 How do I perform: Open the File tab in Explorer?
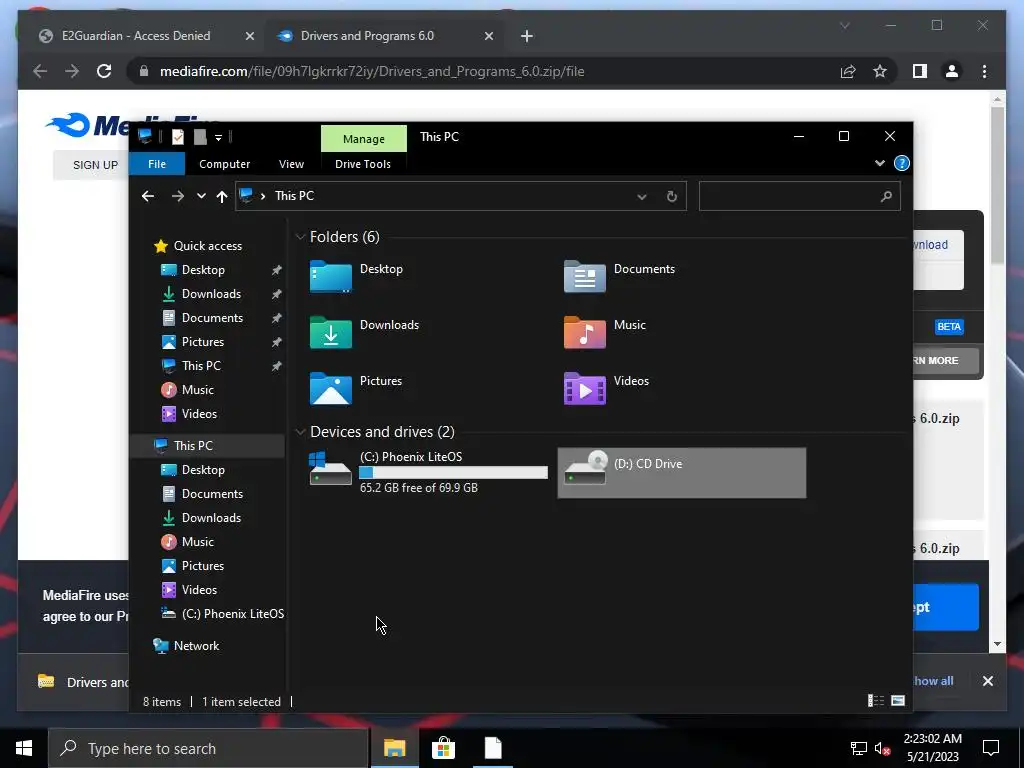point(157,164)
